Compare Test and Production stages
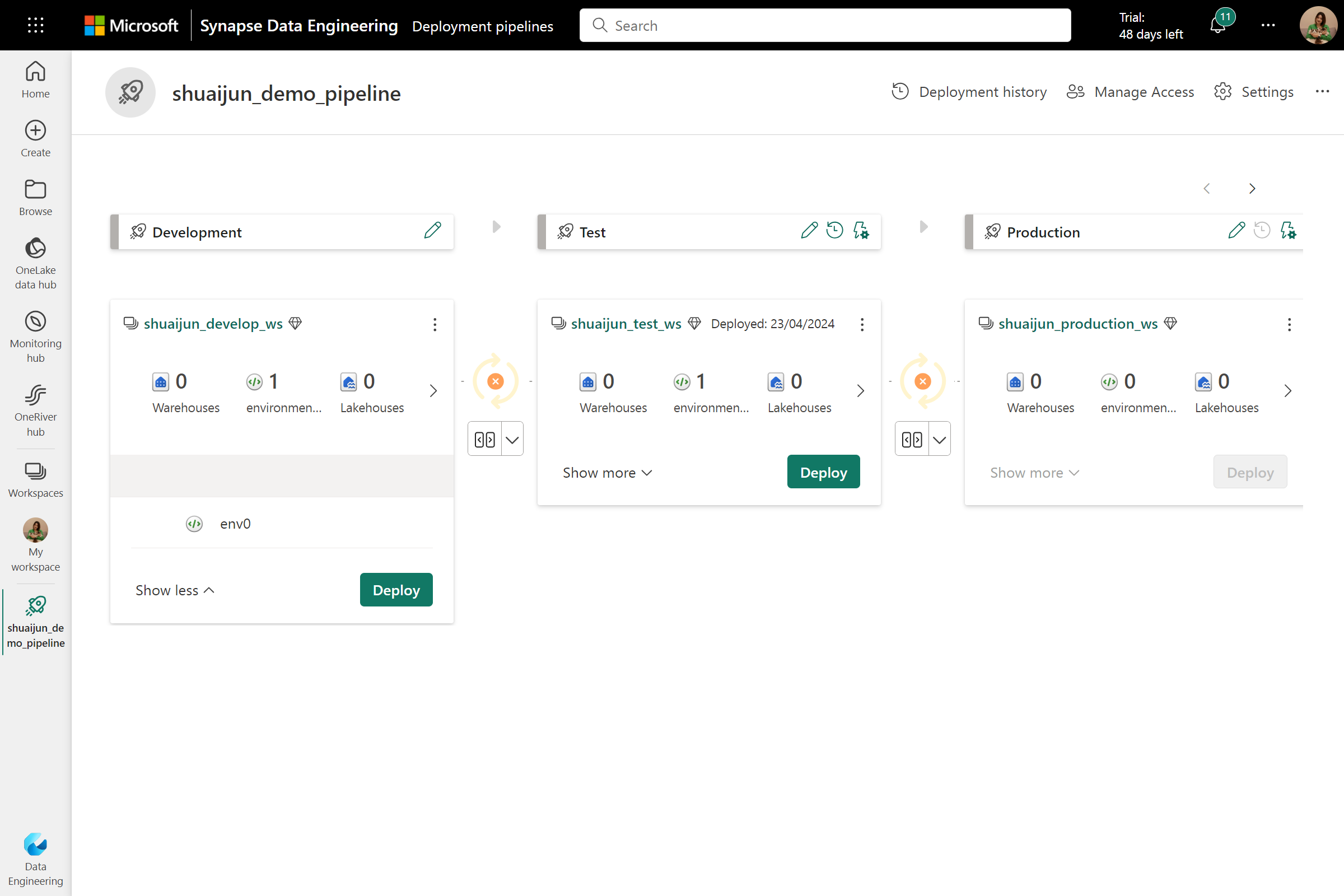The image size is (1344, 896). (912, 439)
